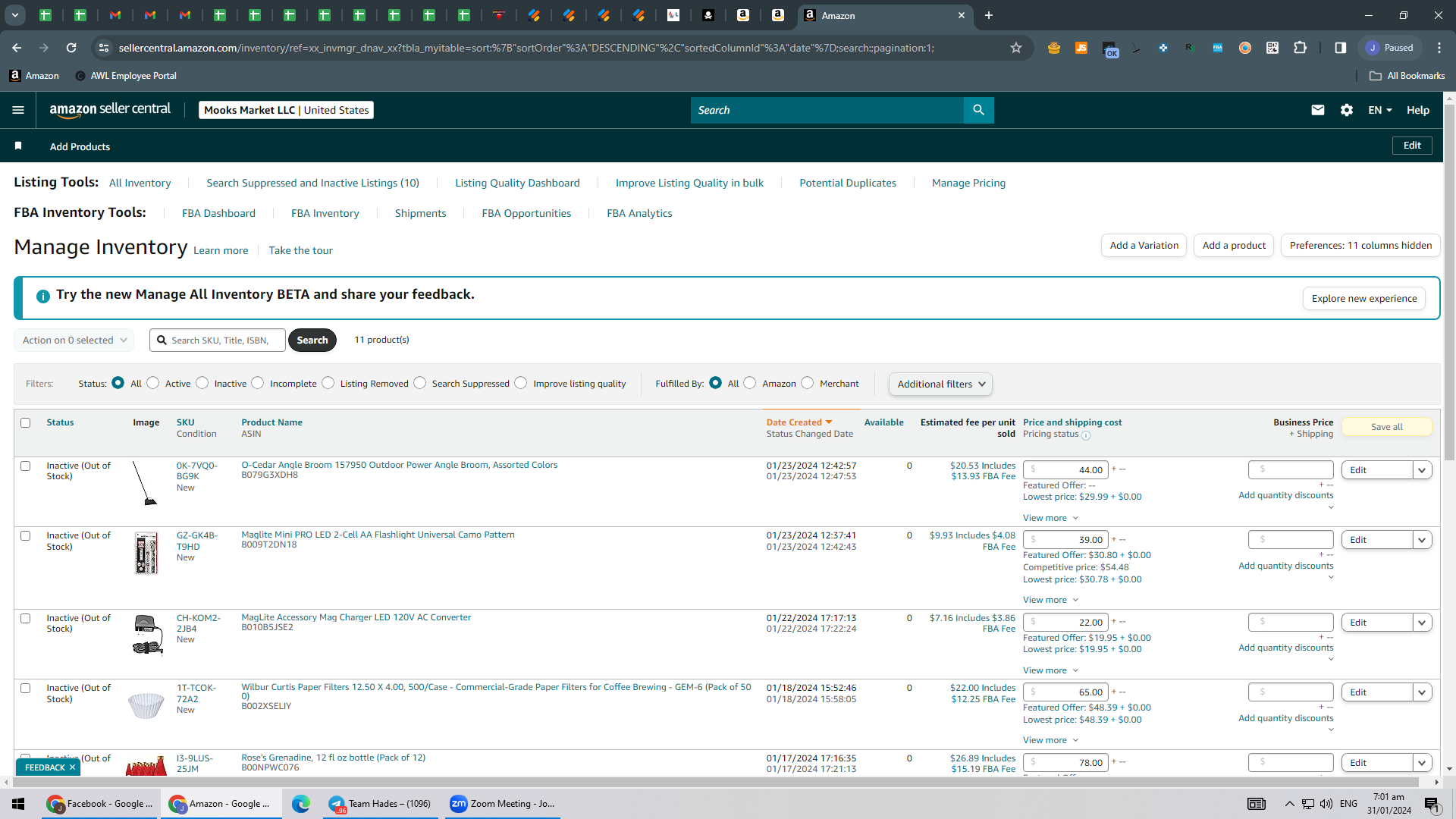This screenshot has height=819, width=1456.
Task: Check the box for MagLite Mag Charger row
Action: click(x=26, y=619)
